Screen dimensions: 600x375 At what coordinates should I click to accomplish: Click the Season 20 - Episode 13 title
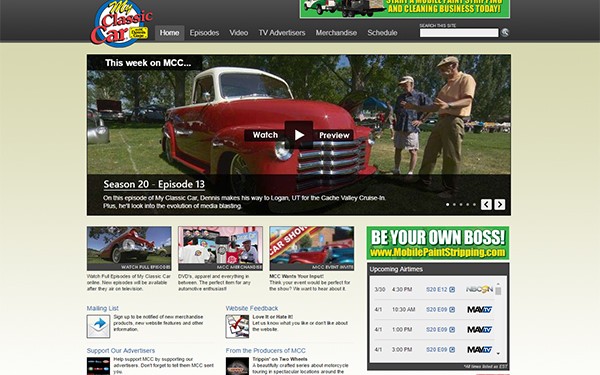154,184
